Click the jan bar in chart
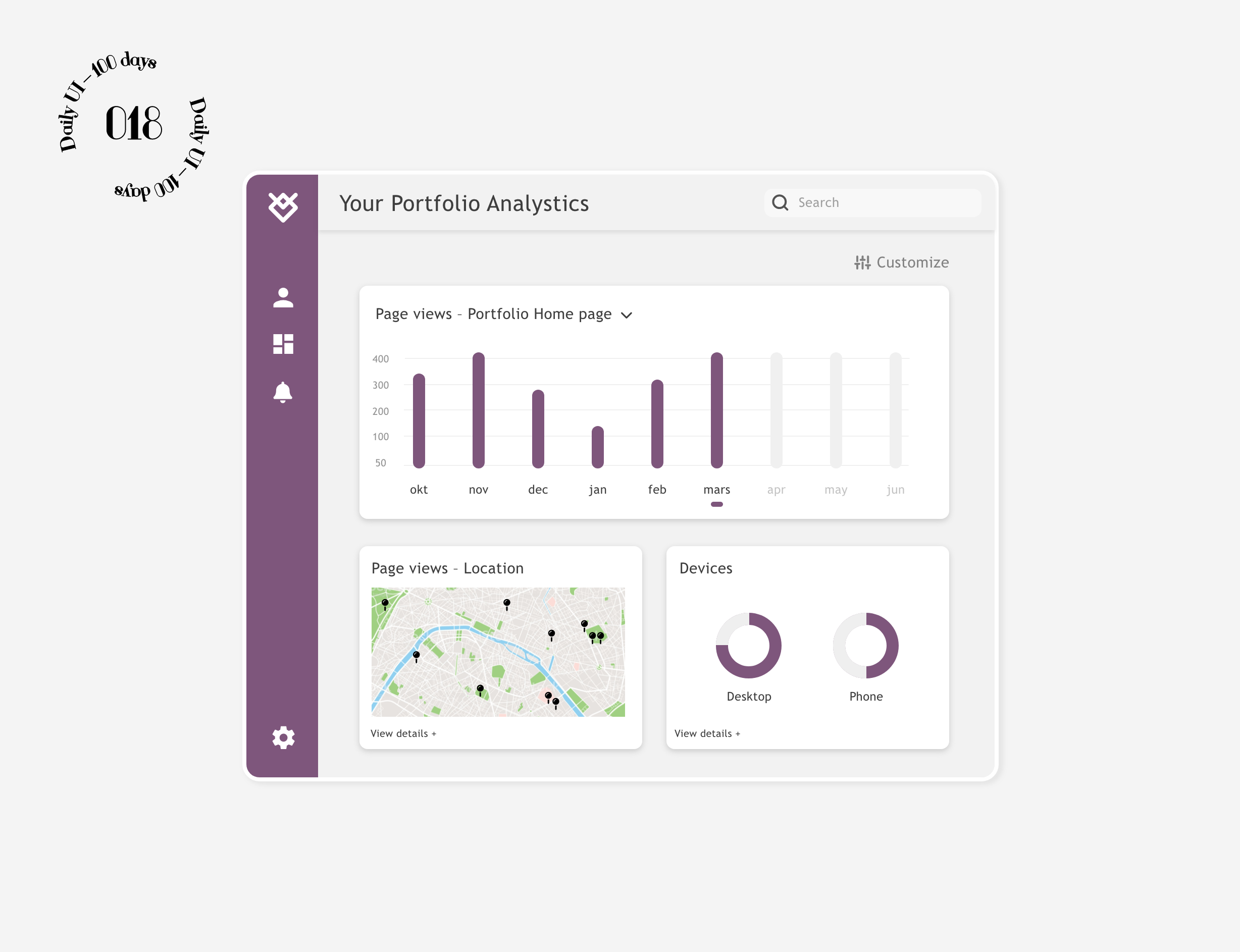Viewport: 1240px width, 952px height. coord(597,447)
